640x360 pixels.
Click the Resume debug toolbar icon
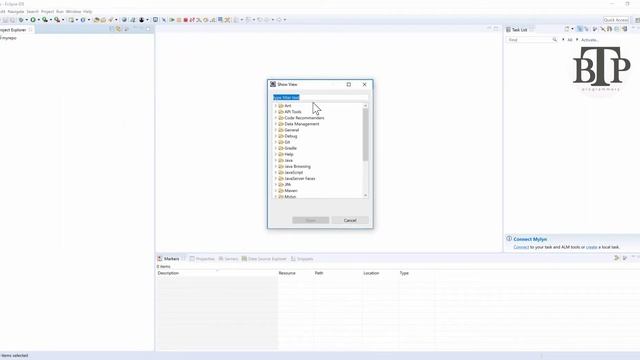point(172,20)
